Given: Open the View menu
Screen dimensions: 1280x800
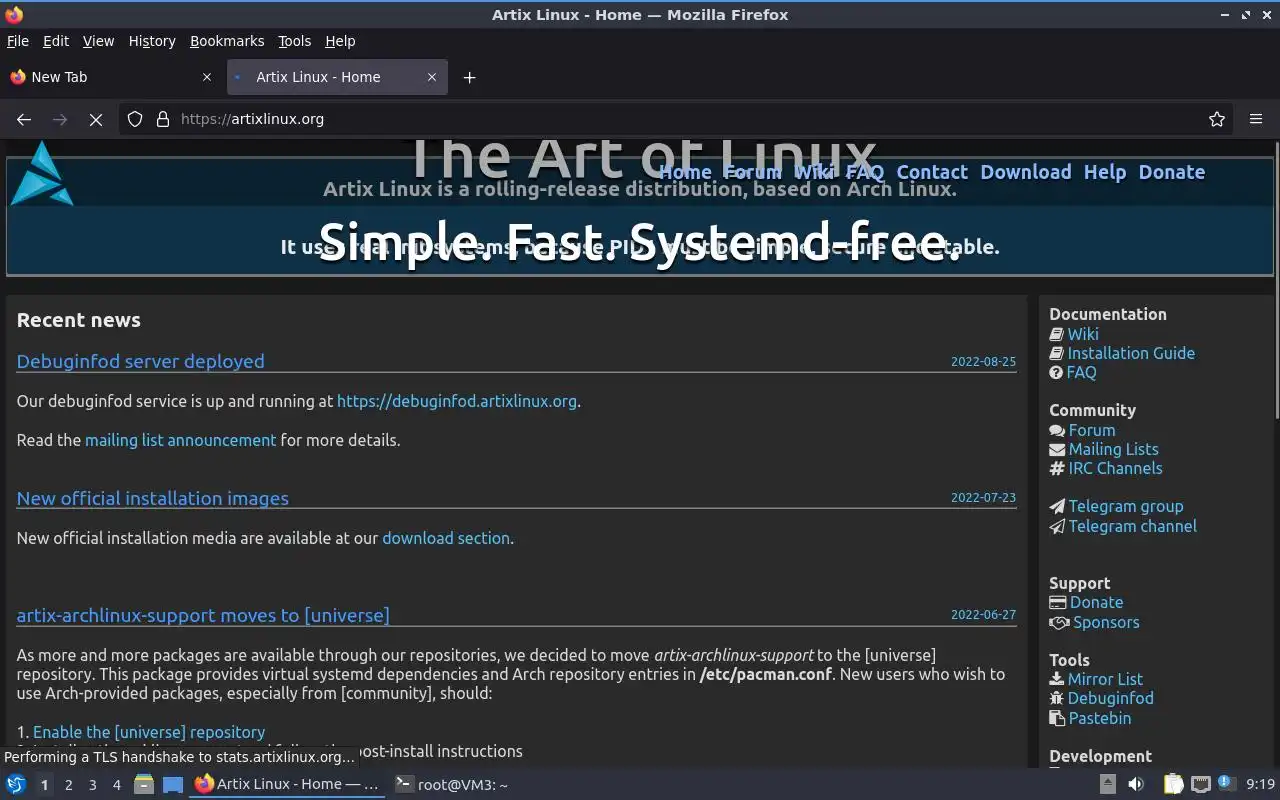Looking at the screenshot, I should point(98,41).
